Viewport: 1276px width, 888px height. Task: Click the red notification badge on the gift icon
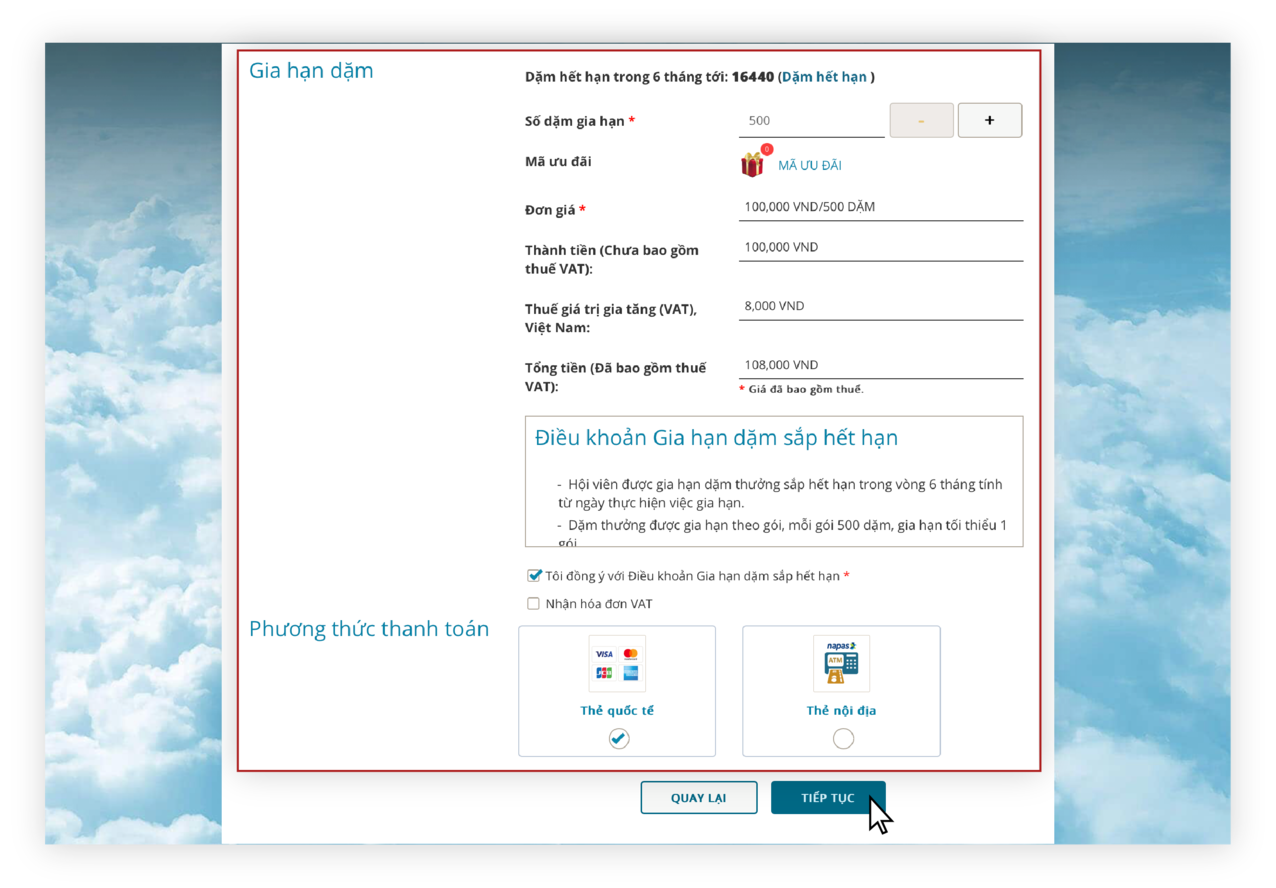(764, 150)
